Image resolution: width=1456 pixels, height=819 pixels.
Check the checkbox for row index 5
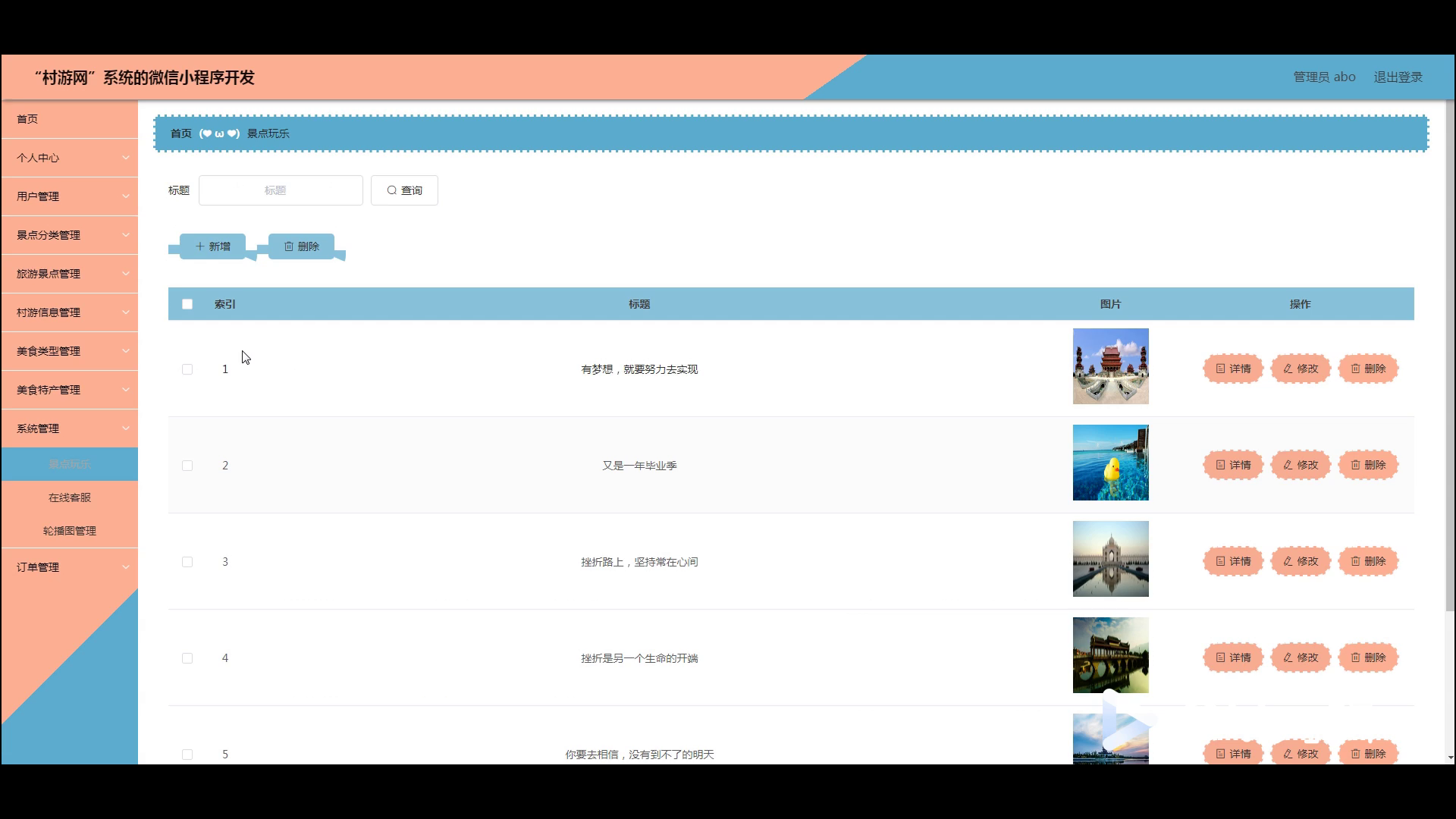point(187,755)
